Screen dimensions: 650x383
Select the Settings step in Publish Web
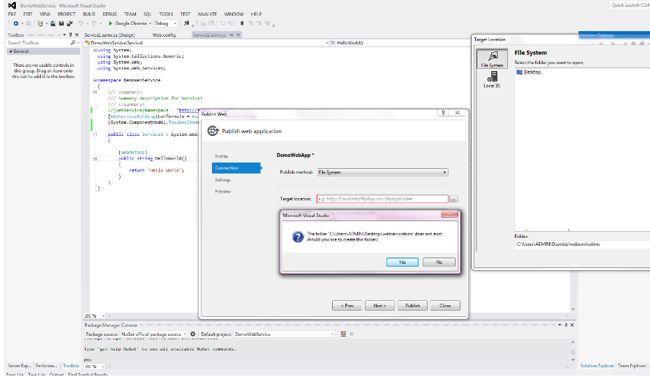(223, 180)
